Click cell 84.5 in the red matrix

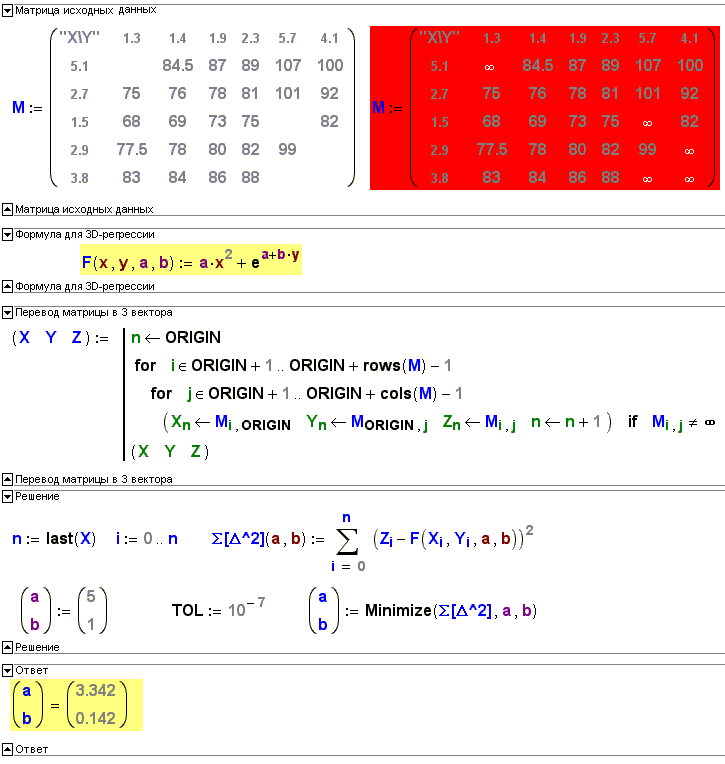pyautogui.click(x=538, y=65)
